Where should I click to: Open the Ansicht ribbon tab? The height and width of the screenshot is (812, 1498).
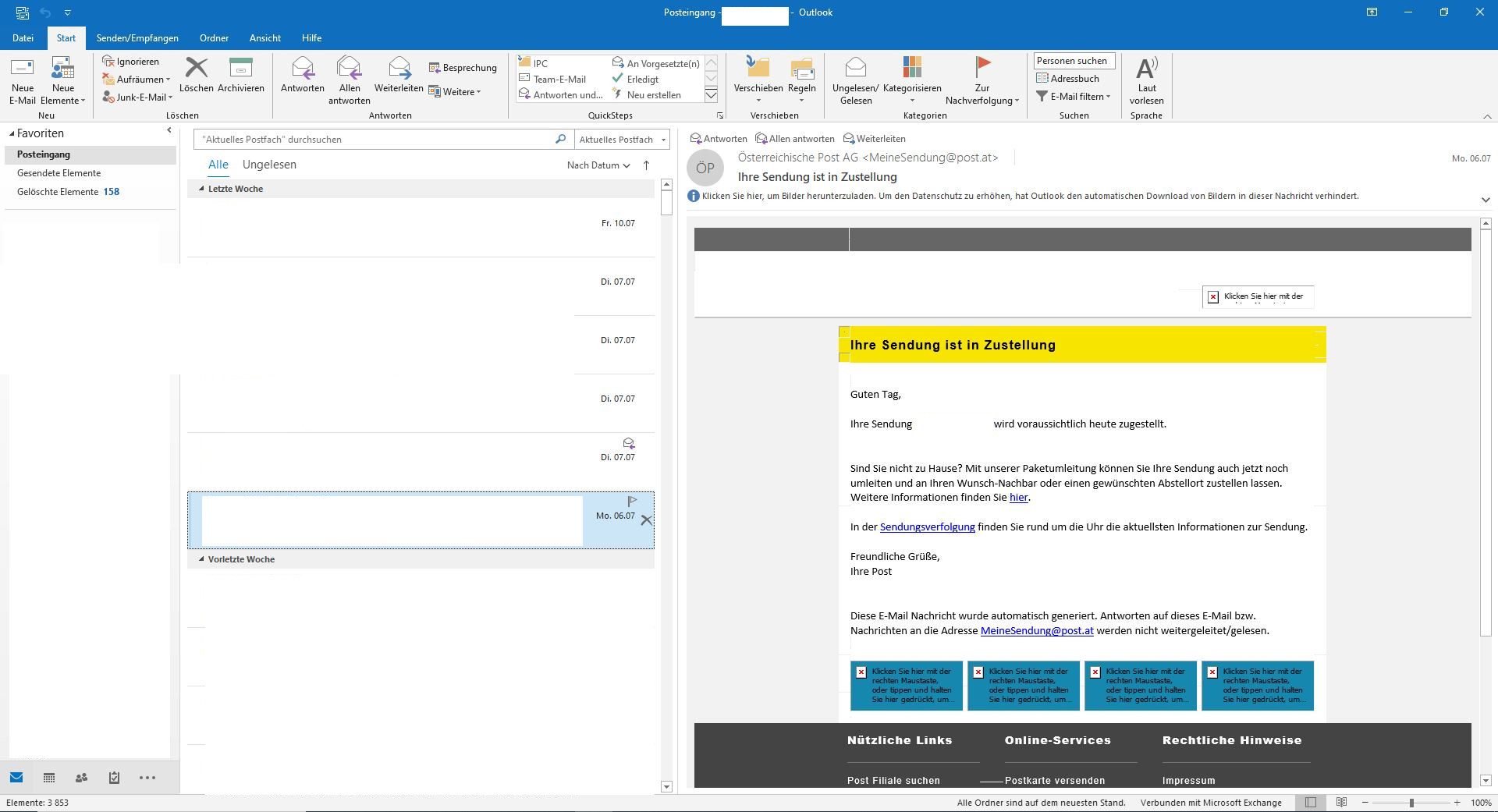click(265, 38)
